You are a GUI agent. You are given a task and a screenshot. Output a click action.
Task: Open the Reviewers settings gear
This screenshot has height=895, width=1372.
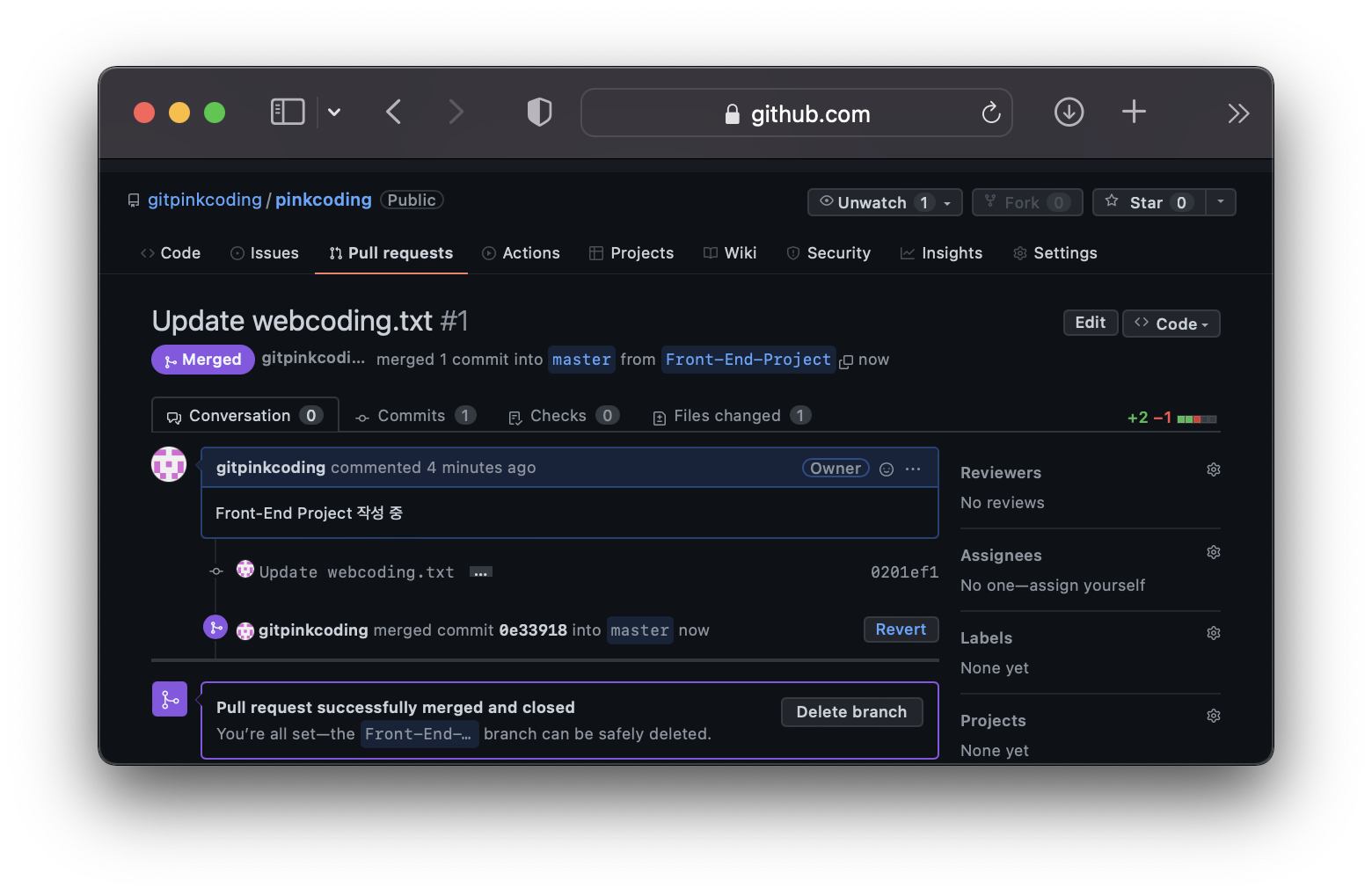coord(1214,469)
